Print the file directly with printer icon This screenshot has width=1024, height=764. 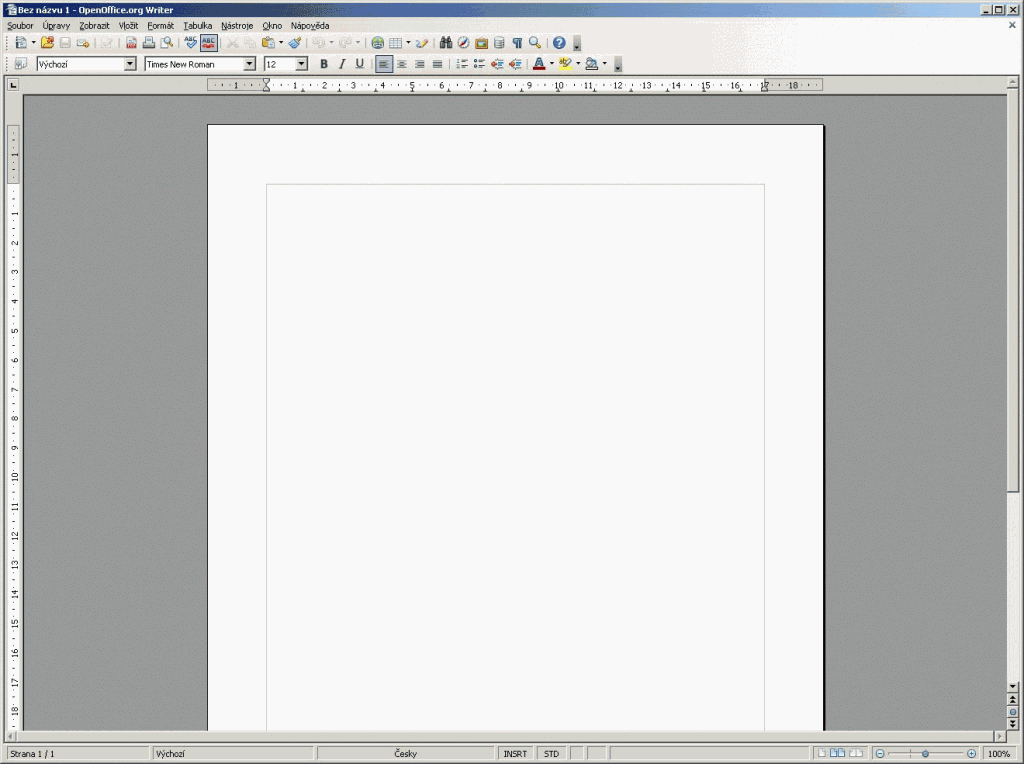pos(149,43)
